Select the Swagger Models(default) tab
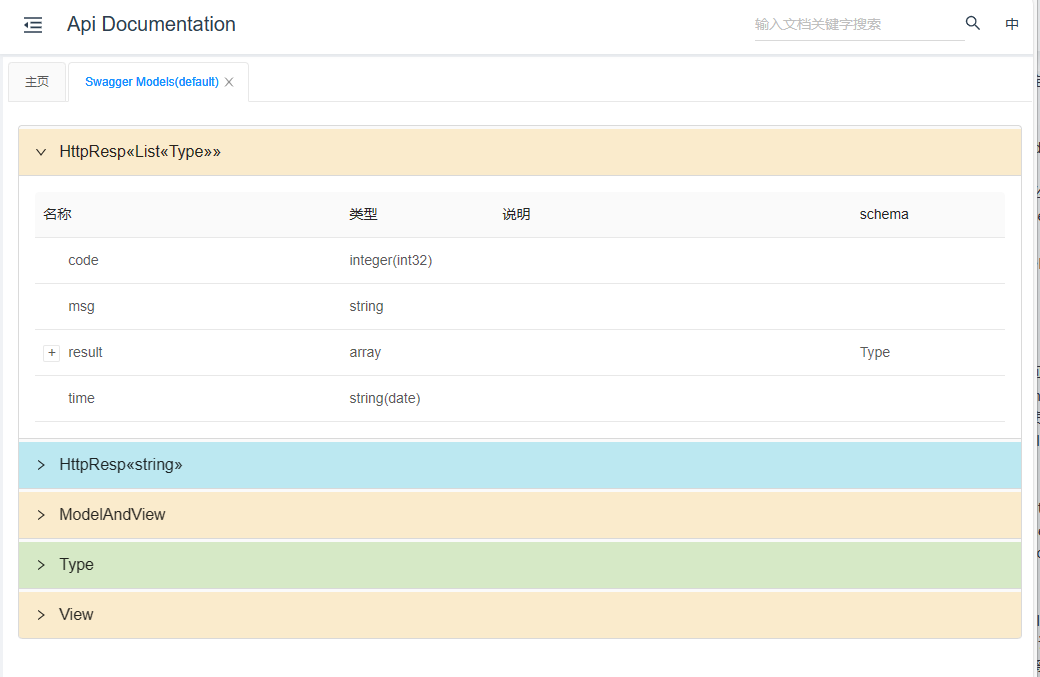Viewport: 1040px width, 677px height. pos(150,82)
